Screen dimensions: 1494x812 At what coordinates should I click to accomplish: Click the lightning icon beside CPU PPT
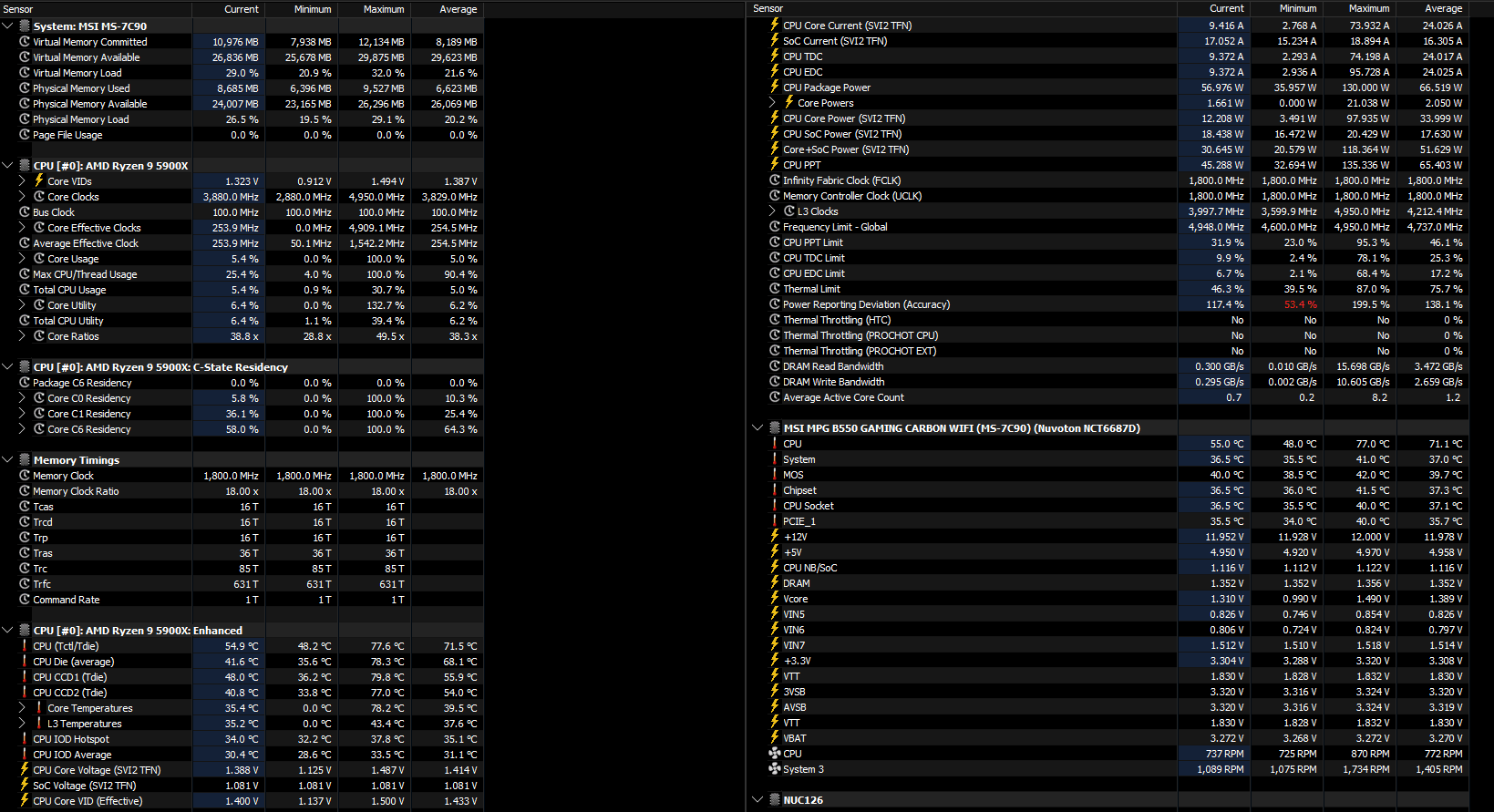coord(775,165)
